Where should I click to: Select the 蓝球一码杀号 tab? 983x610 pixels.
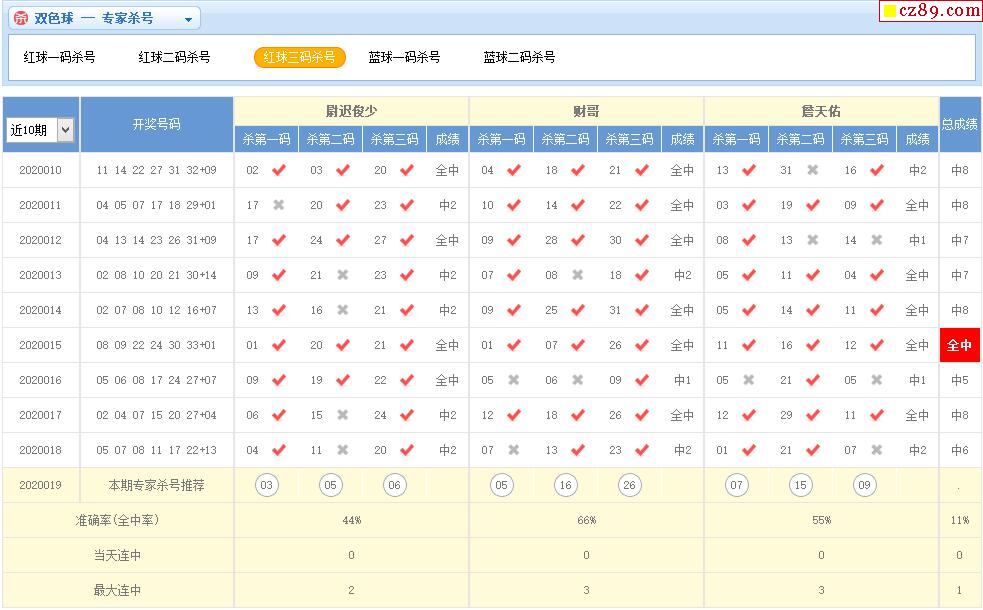click(404, 57)
